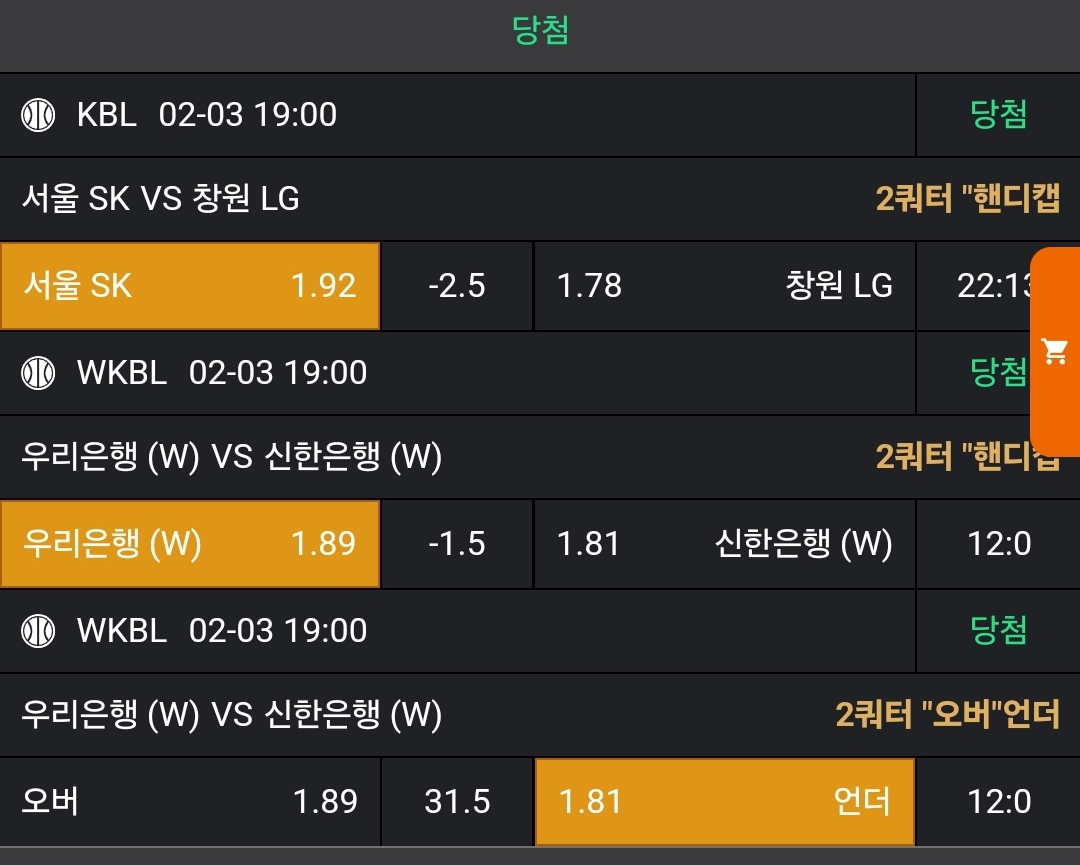1080x865 pixels.
Task: Select 우리은행 (W) handicap option at 1.89
Action: point(190,544)
